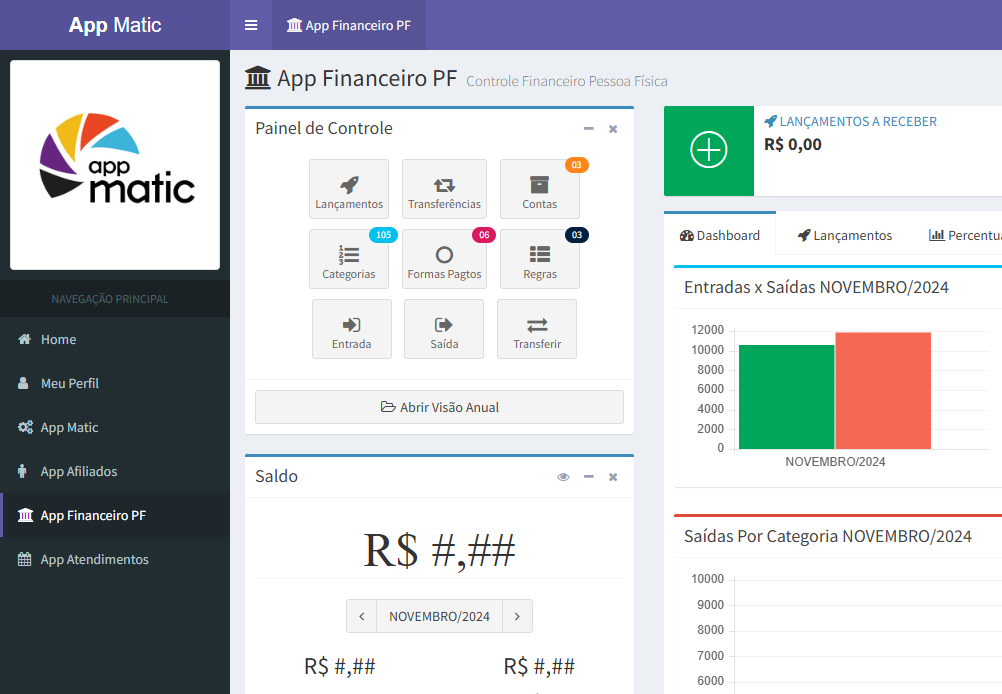
Task: Open the Saída entry form
Action: 443,329
